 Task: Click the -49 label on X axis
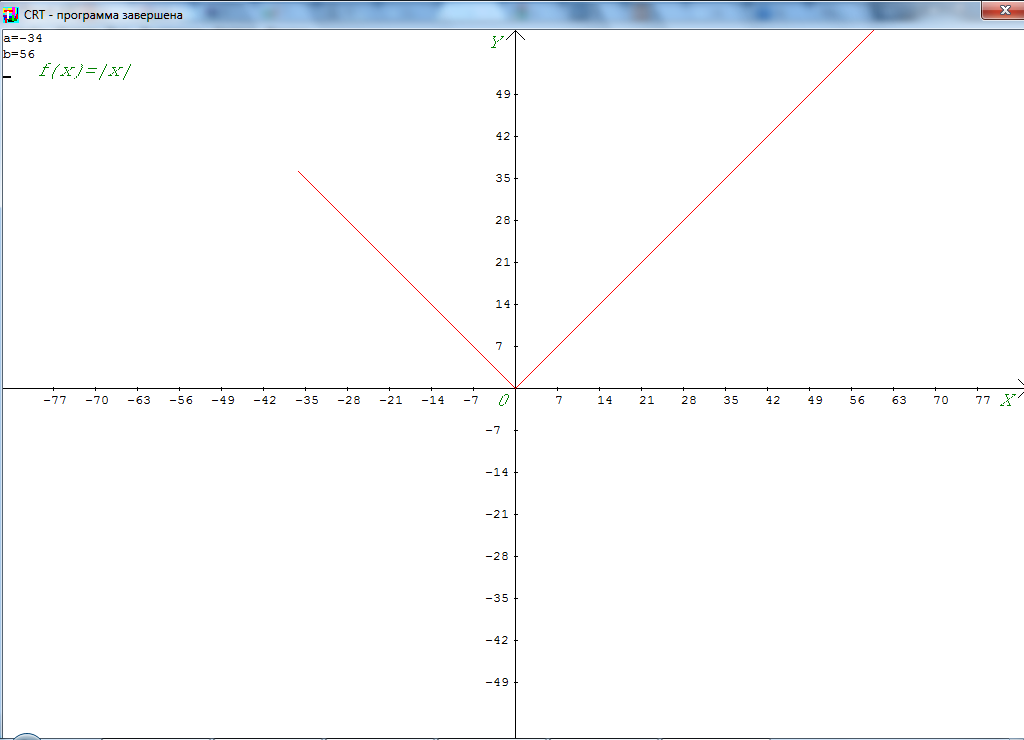tap(223, 400)
